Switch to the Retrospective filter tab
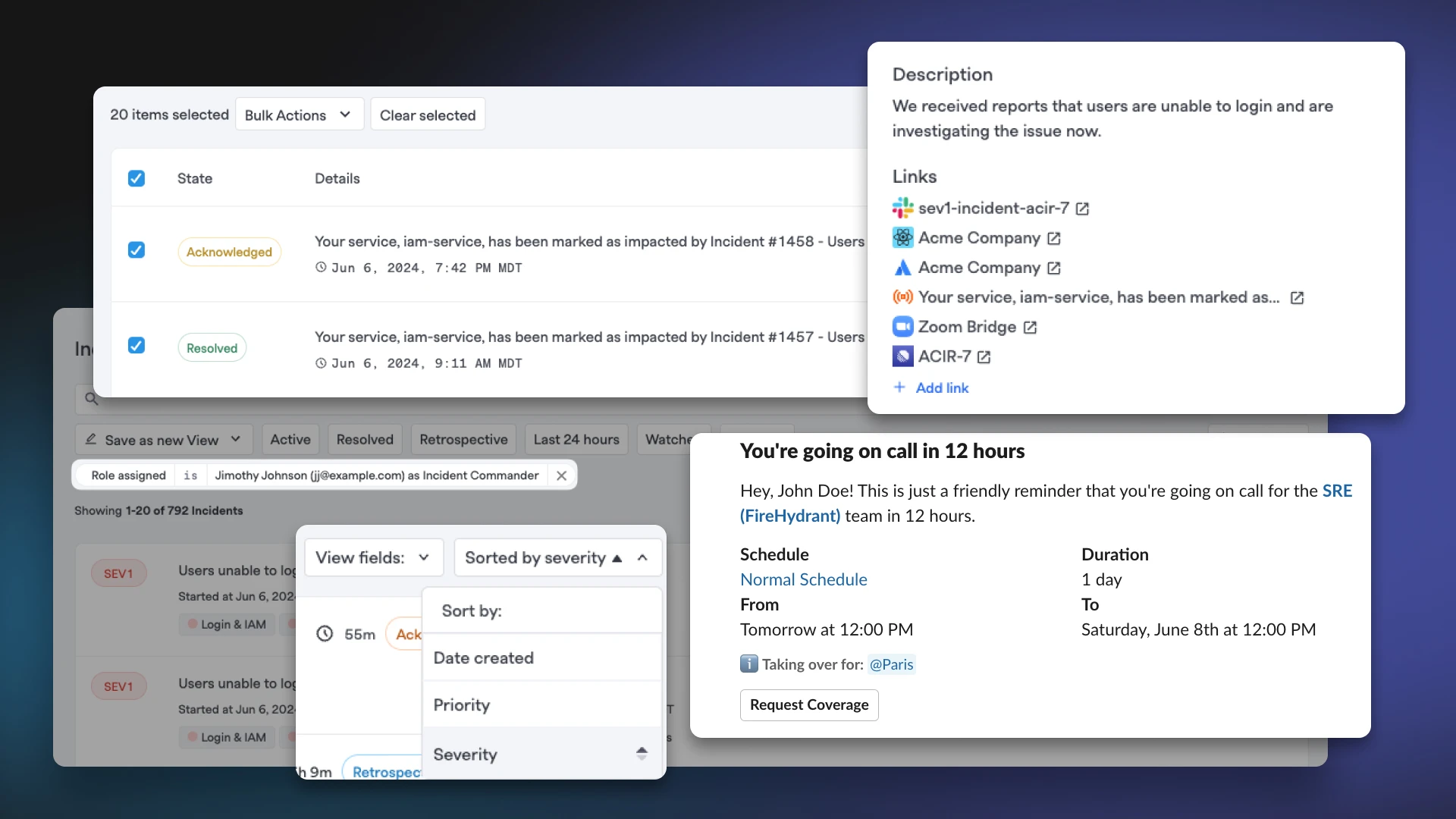 coord(463,439)
